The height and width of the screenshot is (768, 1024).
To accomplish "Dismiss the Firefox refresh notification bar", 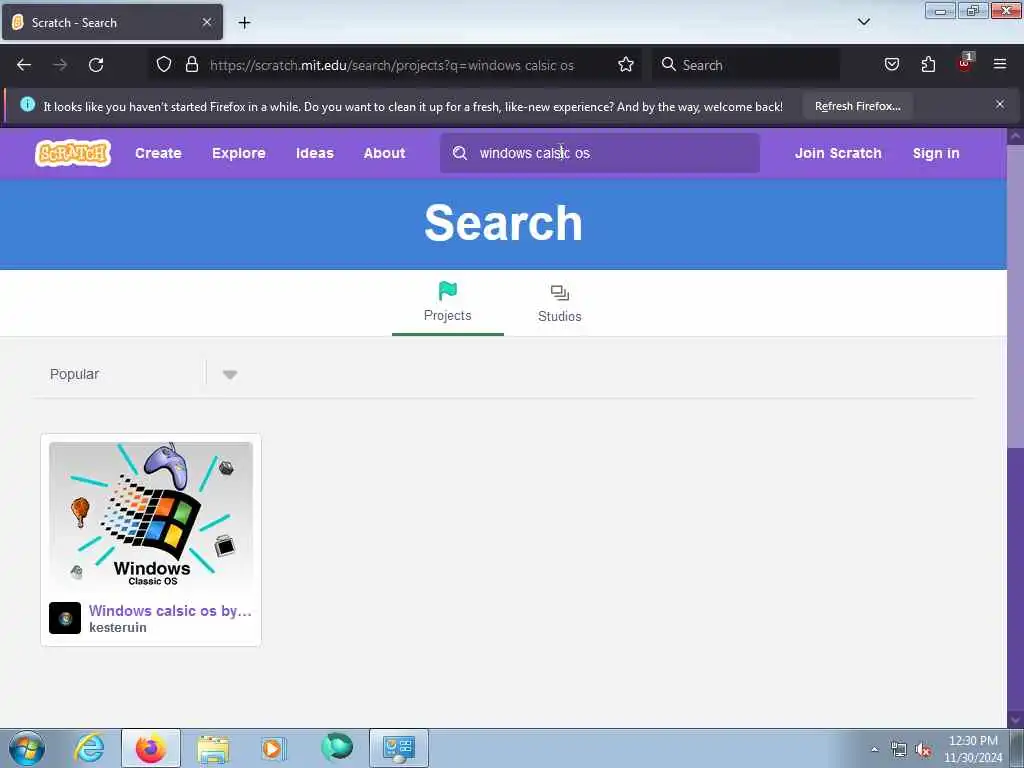I will point(1000,104).
